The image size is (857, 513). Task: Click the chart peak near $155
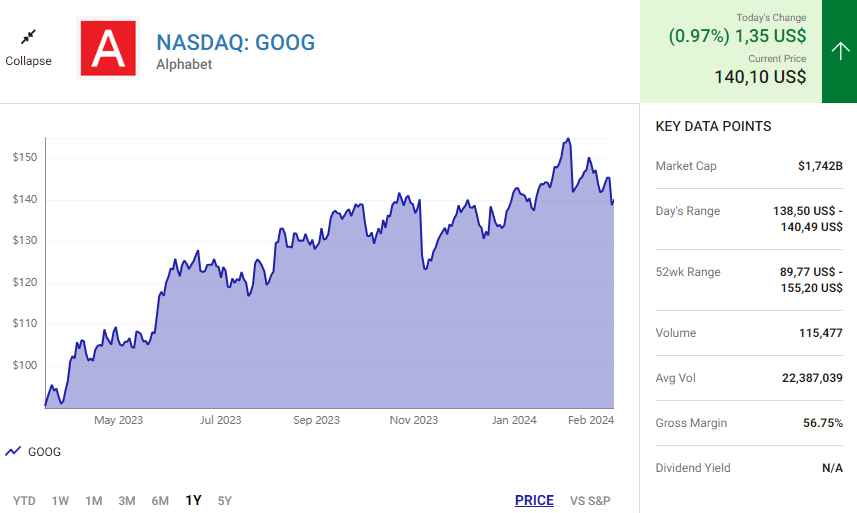(x=568, y=139)
